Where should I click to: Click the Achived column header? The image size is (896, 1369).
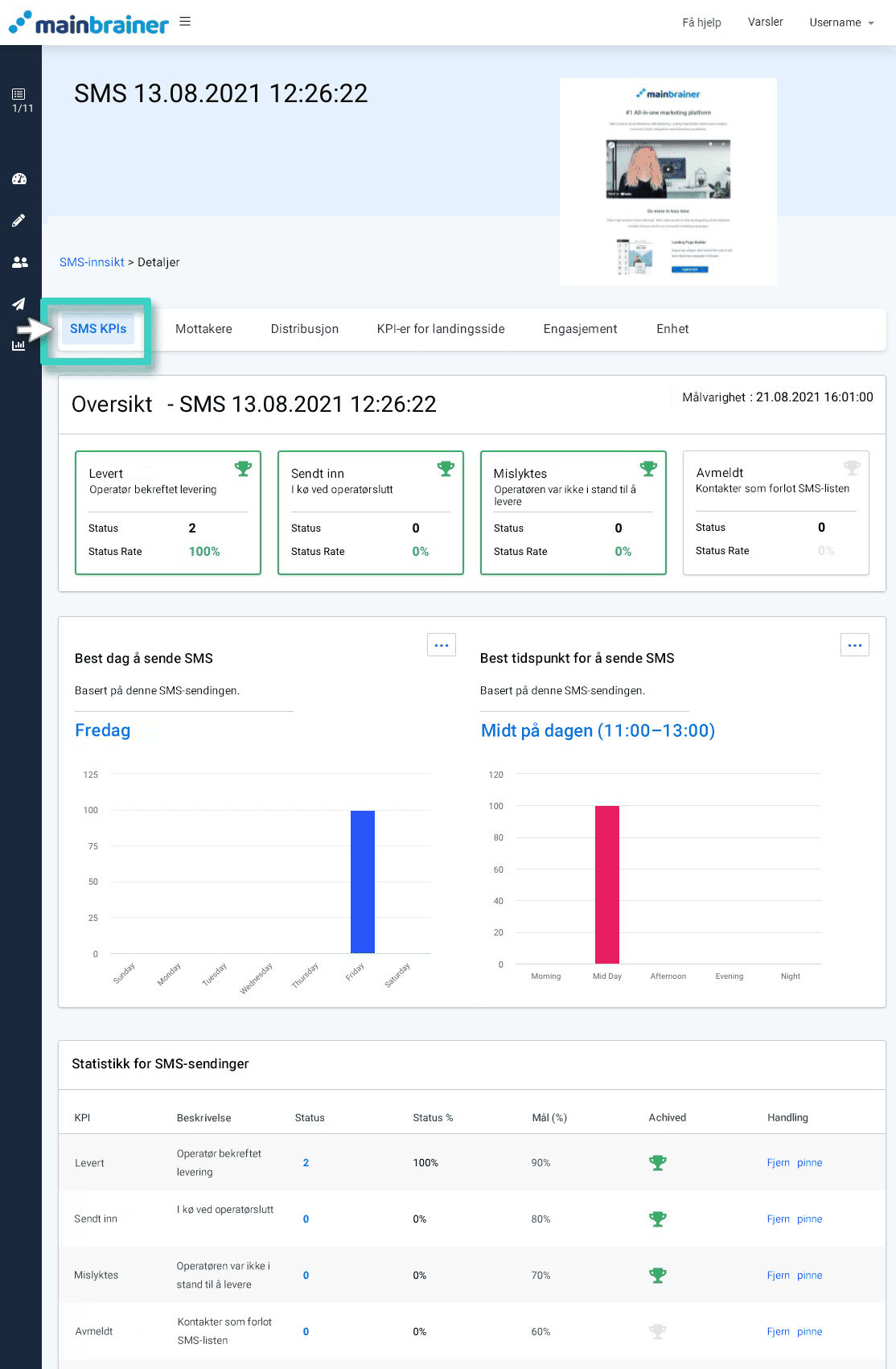pos(668,1117)
